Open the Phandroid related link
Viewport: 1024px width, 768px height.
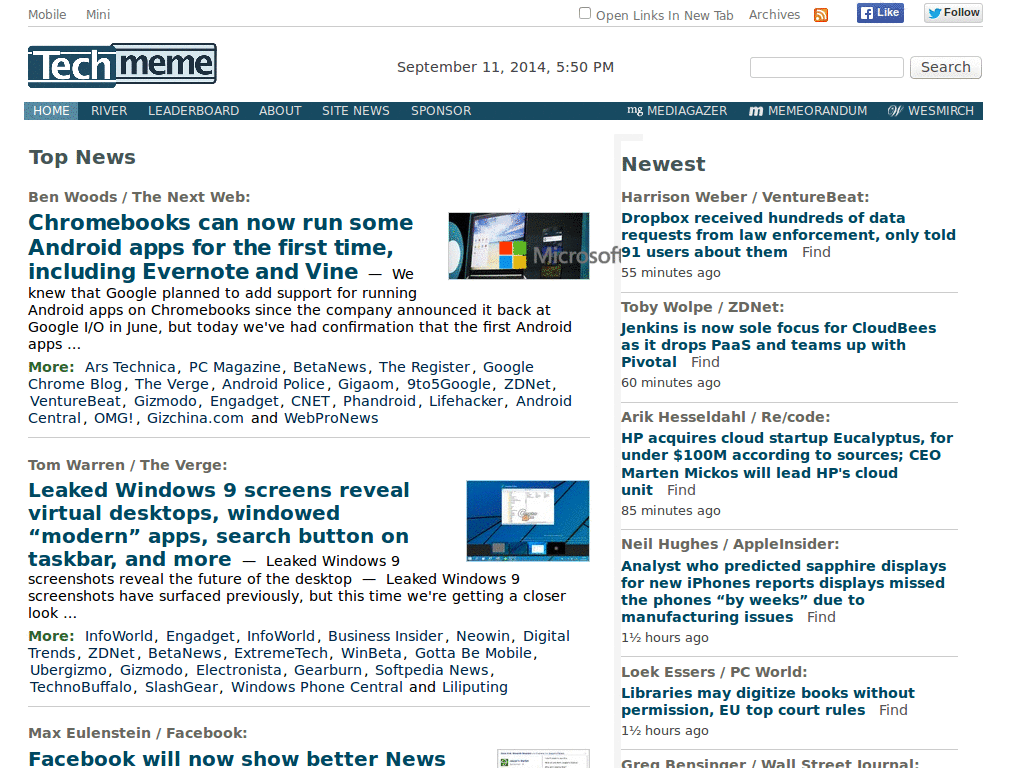[379, 401]
